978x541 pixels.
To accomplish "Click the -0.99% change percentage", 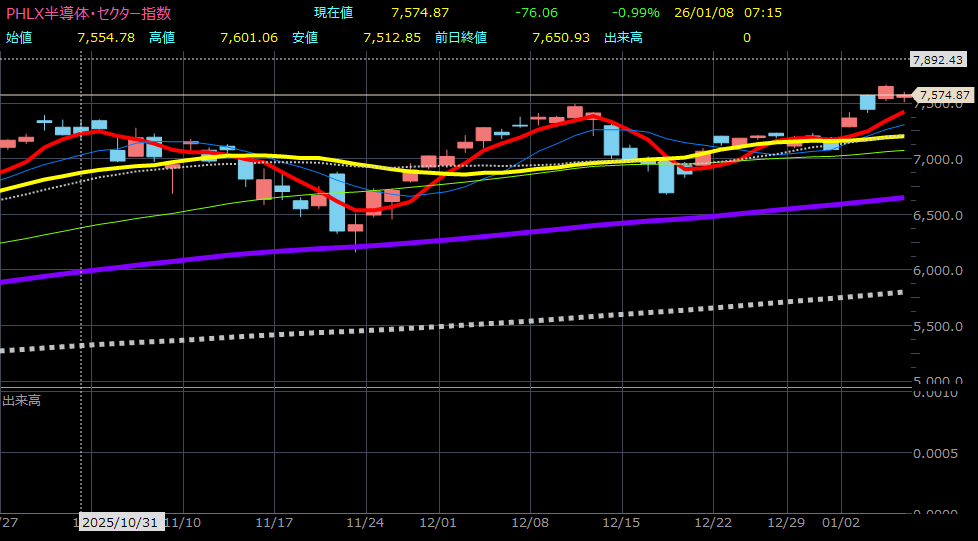I will (x=636, y=13).
